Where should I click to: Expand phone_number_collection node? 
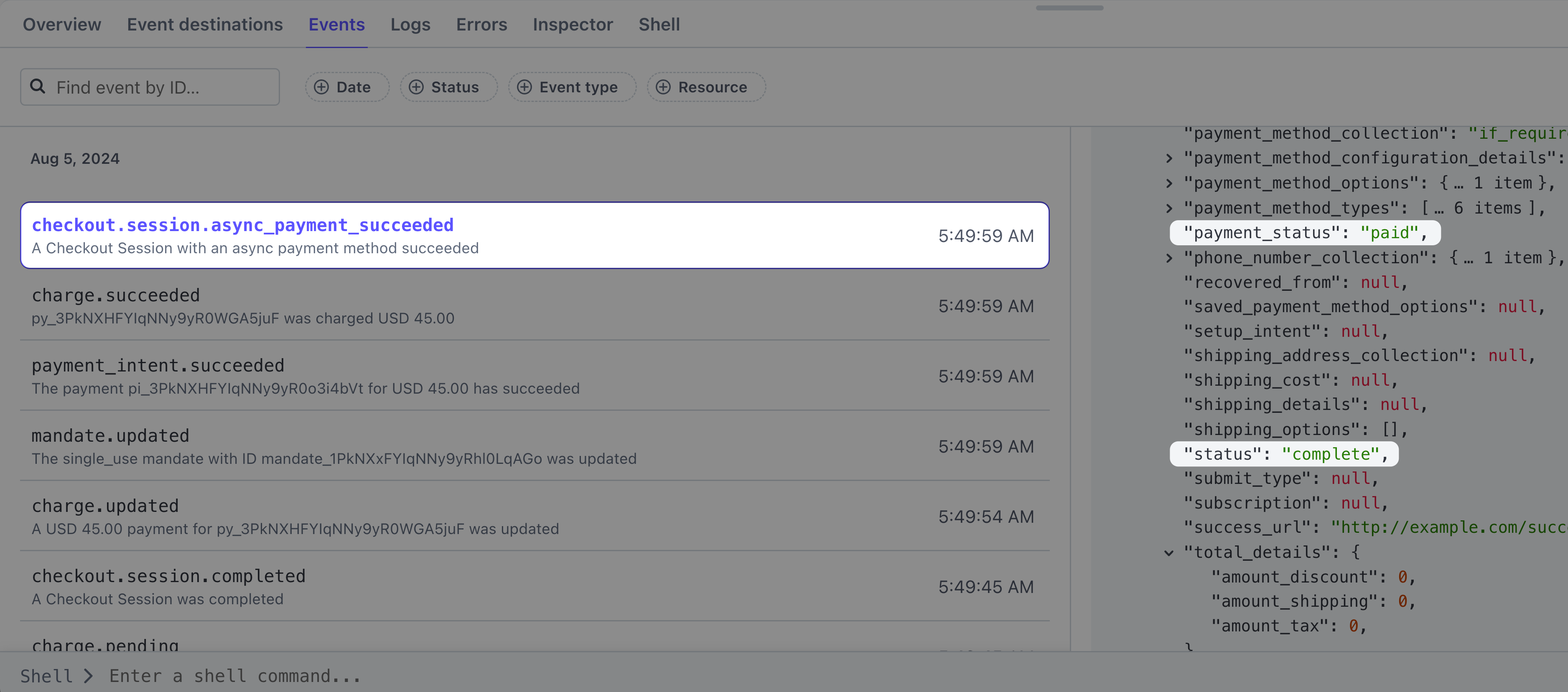1169,258
